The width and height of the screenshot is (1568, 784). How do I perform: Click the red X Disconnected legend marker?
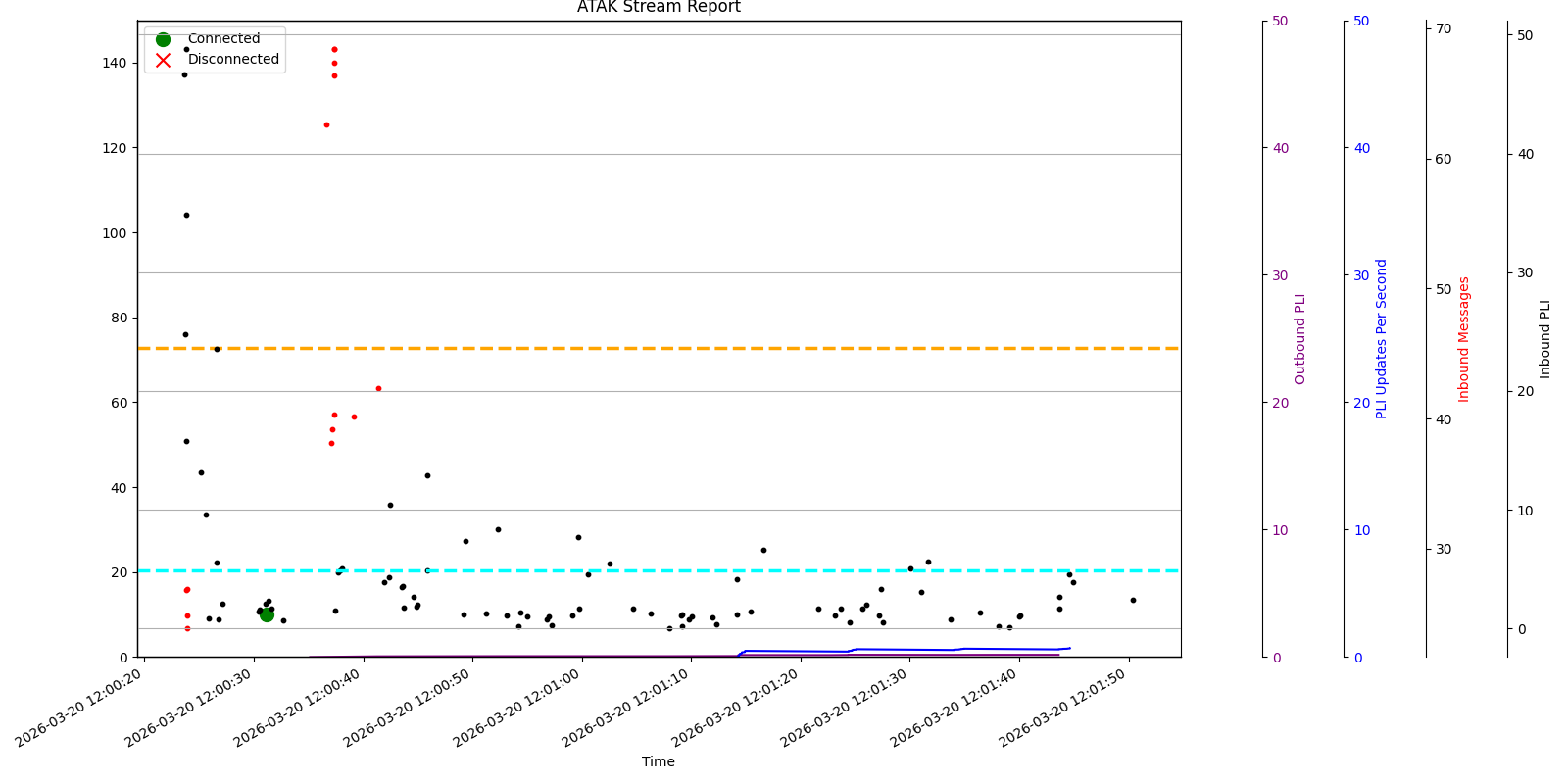163,60
